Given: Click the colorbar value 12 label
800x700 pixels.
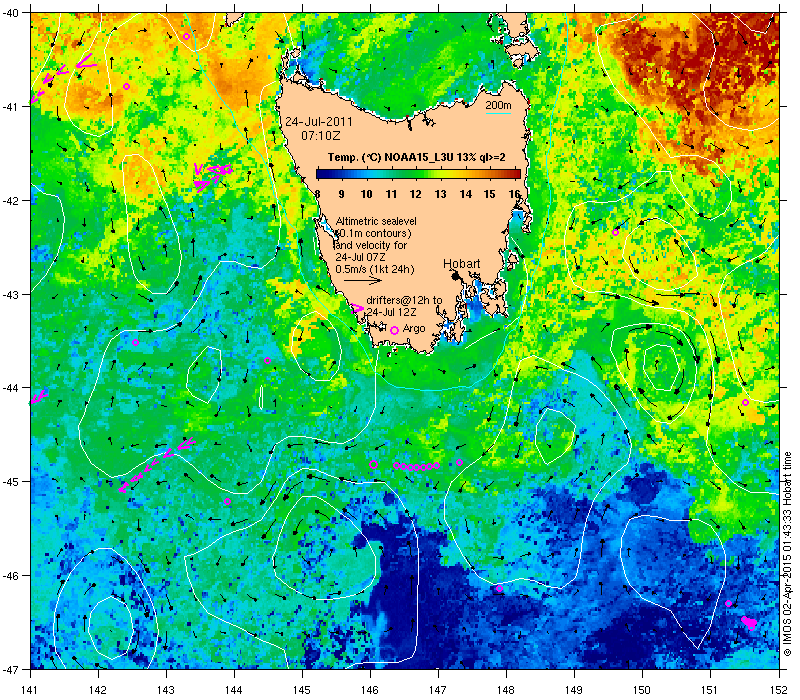Looking at the screenshot, I should click(x=416, y=194).
